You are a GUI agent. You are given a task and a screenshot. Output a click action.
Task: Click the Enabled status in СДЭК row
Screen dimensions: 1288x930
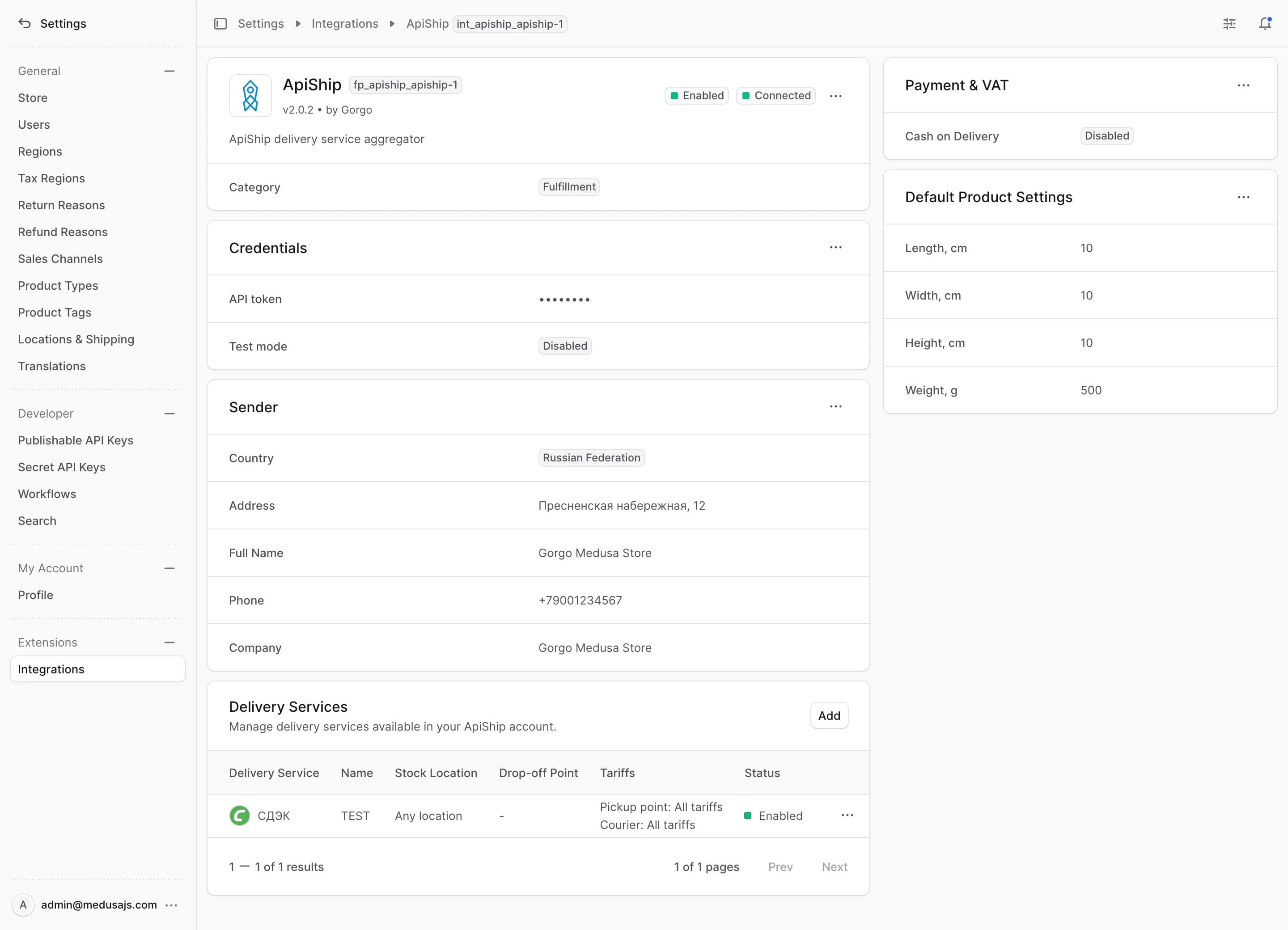(774, 816)
